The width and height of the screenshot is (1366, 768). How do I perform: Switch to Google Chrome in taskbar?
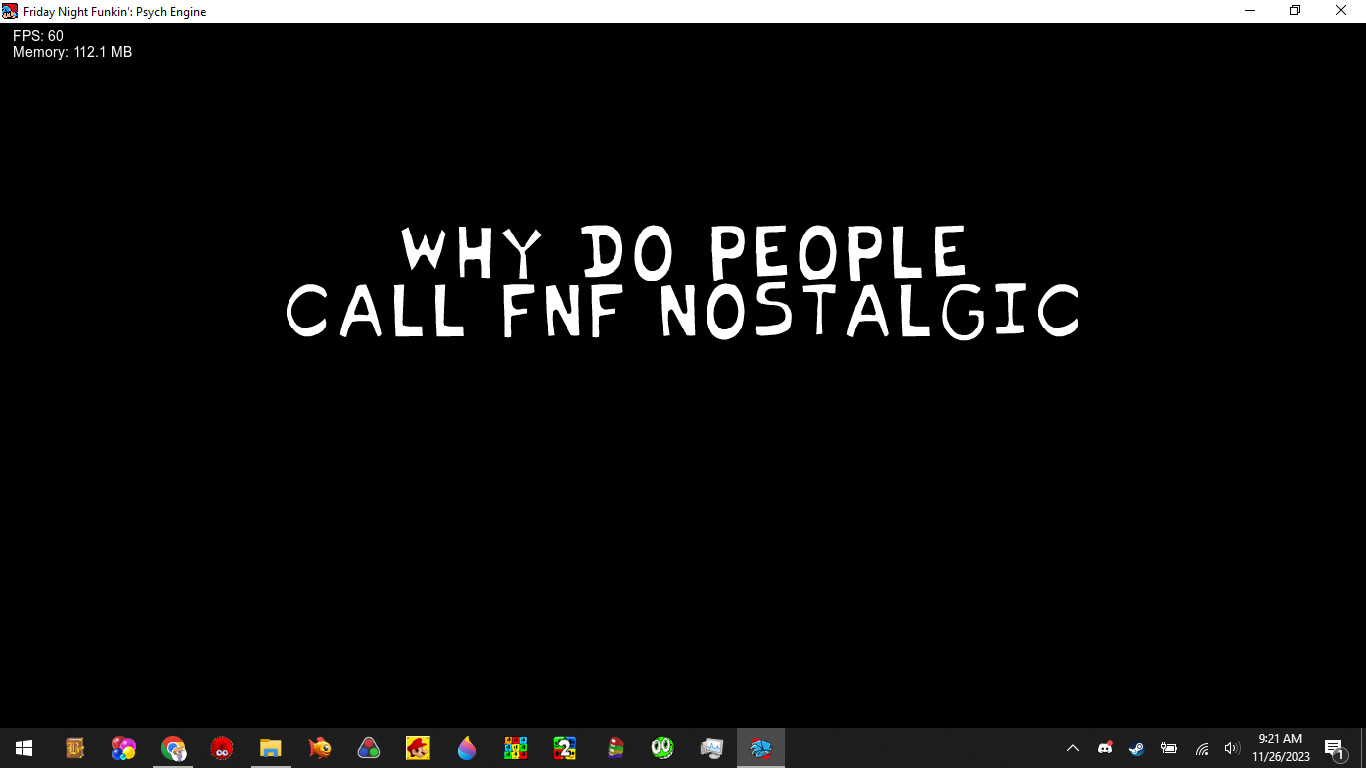173,748
